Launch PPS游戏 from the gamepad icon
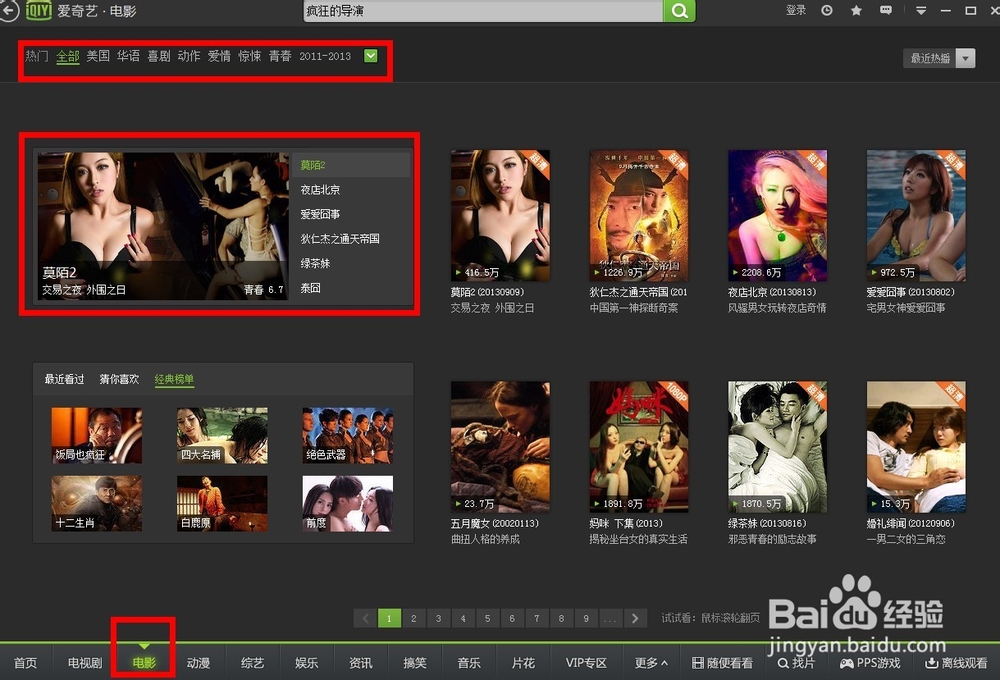This screenshot has width=1000, height=680. point(869,662)
